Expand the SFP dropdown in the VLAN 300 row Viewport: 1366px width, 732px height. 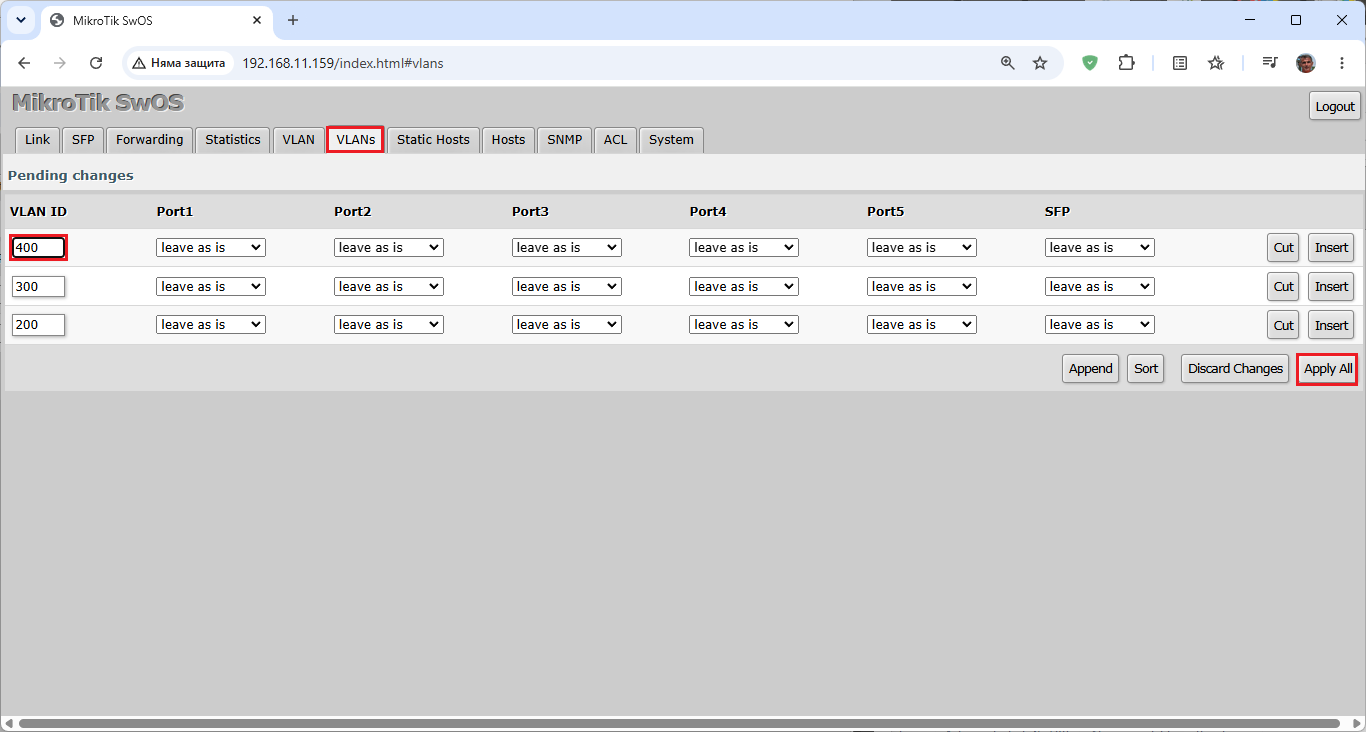point(1099,287)
